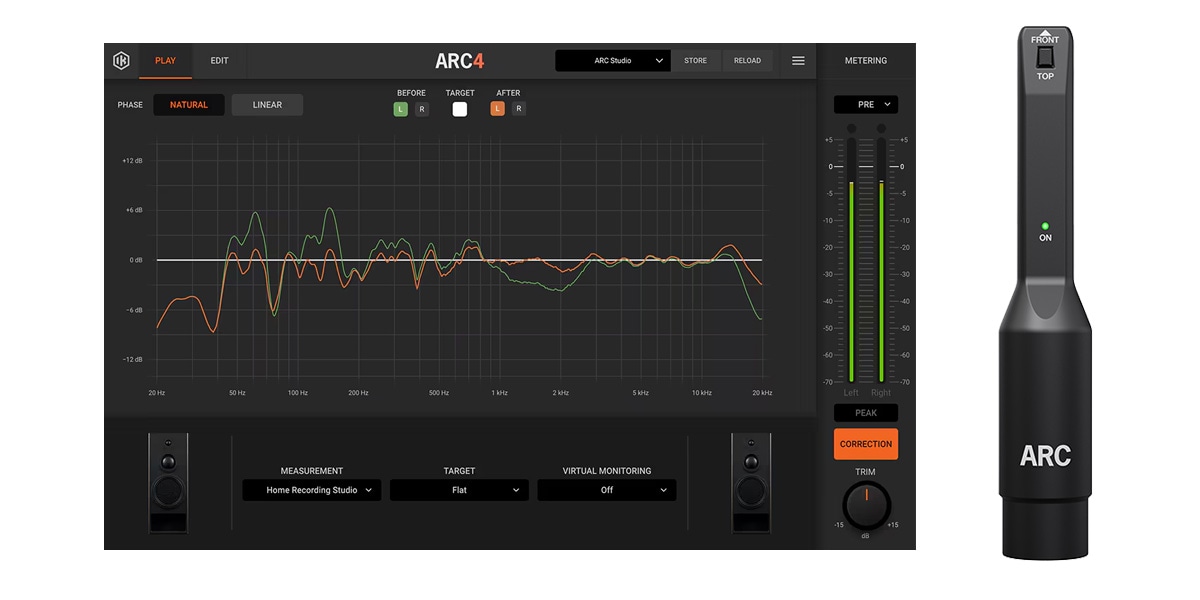Open the Home Recording Studio measurement dropdown

coord(312,490)
